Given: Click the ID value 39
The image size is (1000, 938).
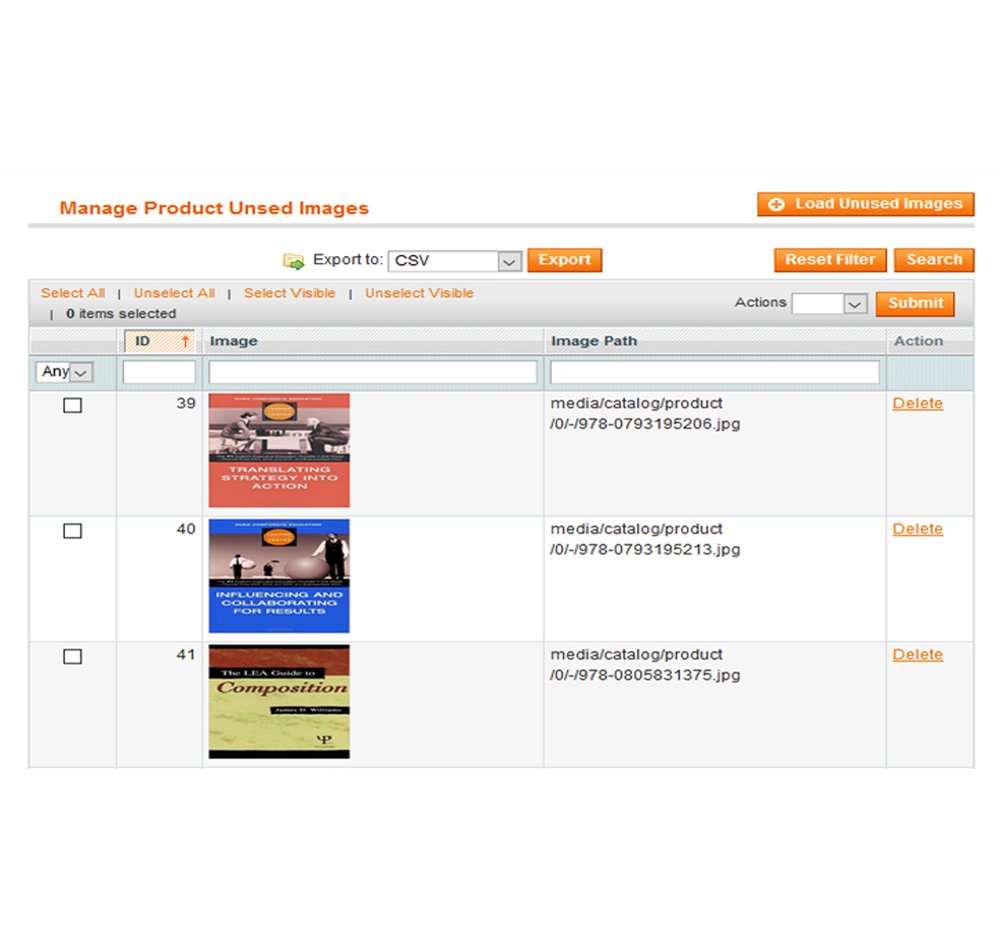Looking at the screenshot, I should pos(186,404).
